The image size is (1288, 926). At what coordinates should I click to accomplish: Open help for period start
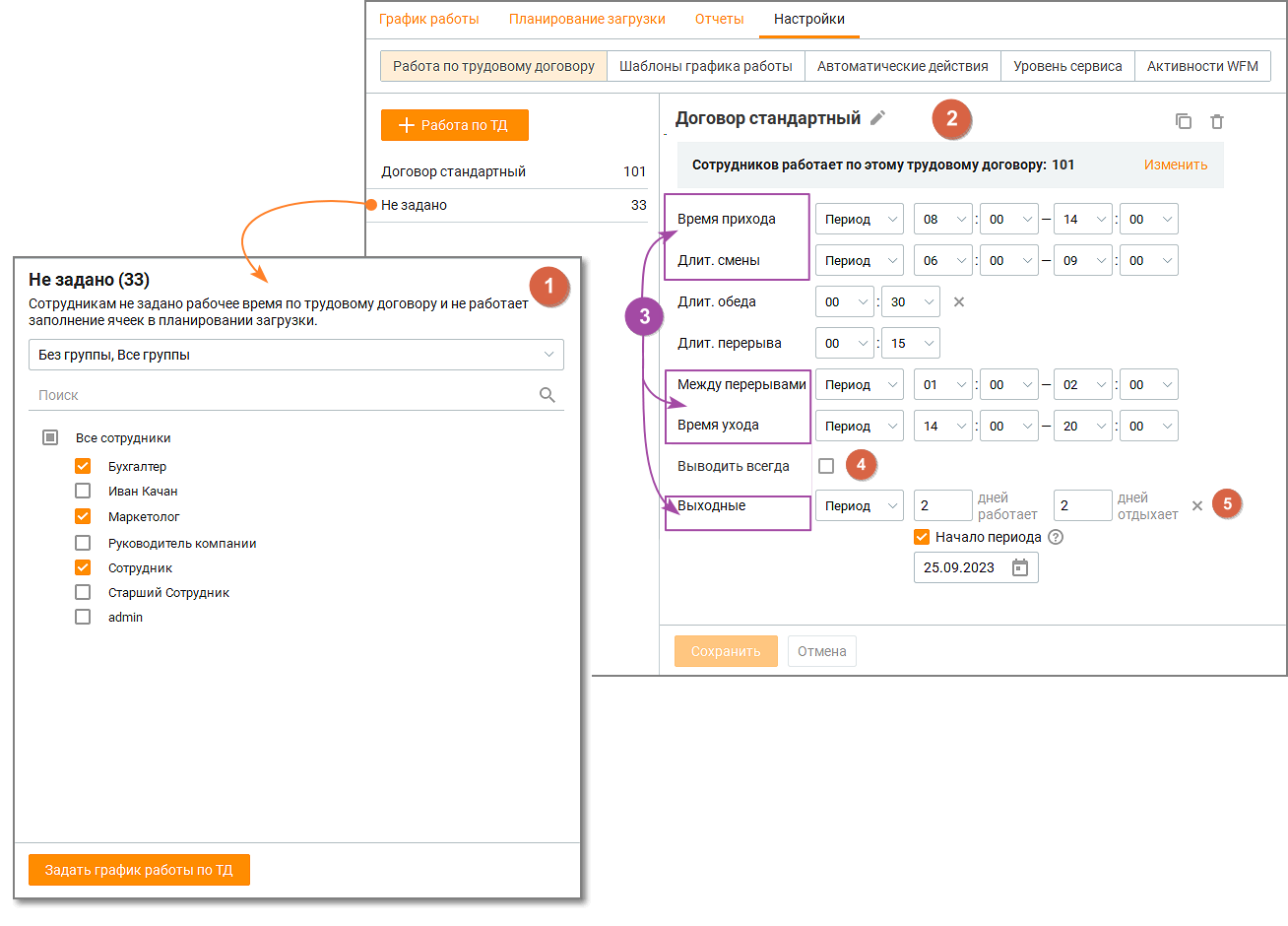1056,537
